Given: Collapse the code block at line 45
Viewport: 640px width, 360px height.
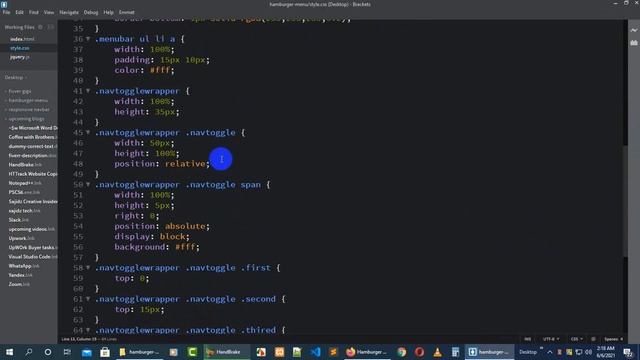Looking at the screenshot, I should [88, 132].
